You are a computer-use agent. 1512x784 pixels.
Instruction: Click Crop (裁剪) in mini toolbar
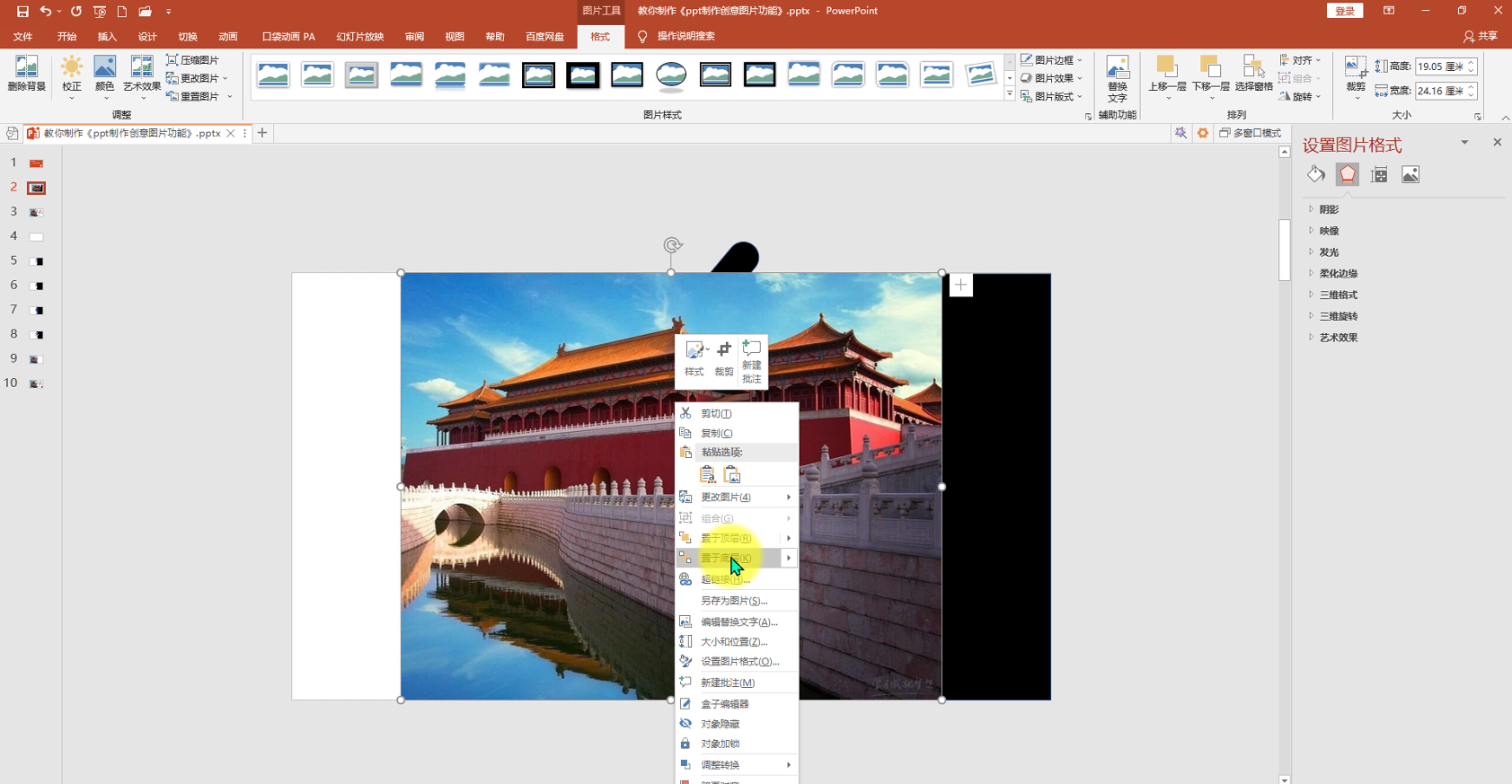pos(724,358)
